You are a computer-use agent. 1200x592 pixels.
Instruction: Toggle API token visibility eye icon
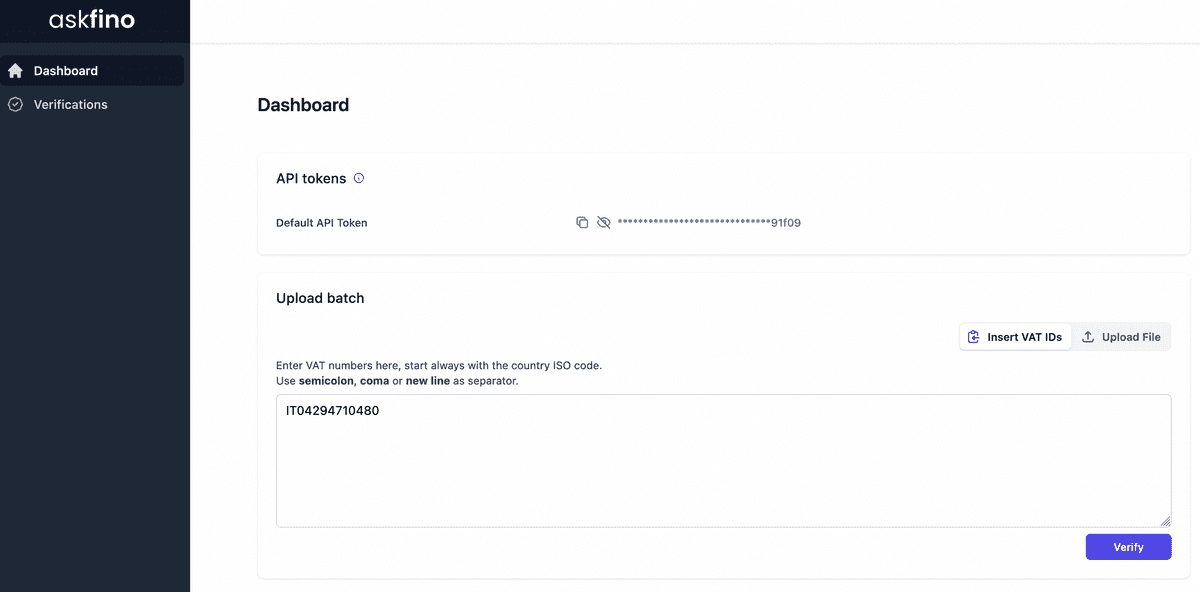tap(603, 223)
